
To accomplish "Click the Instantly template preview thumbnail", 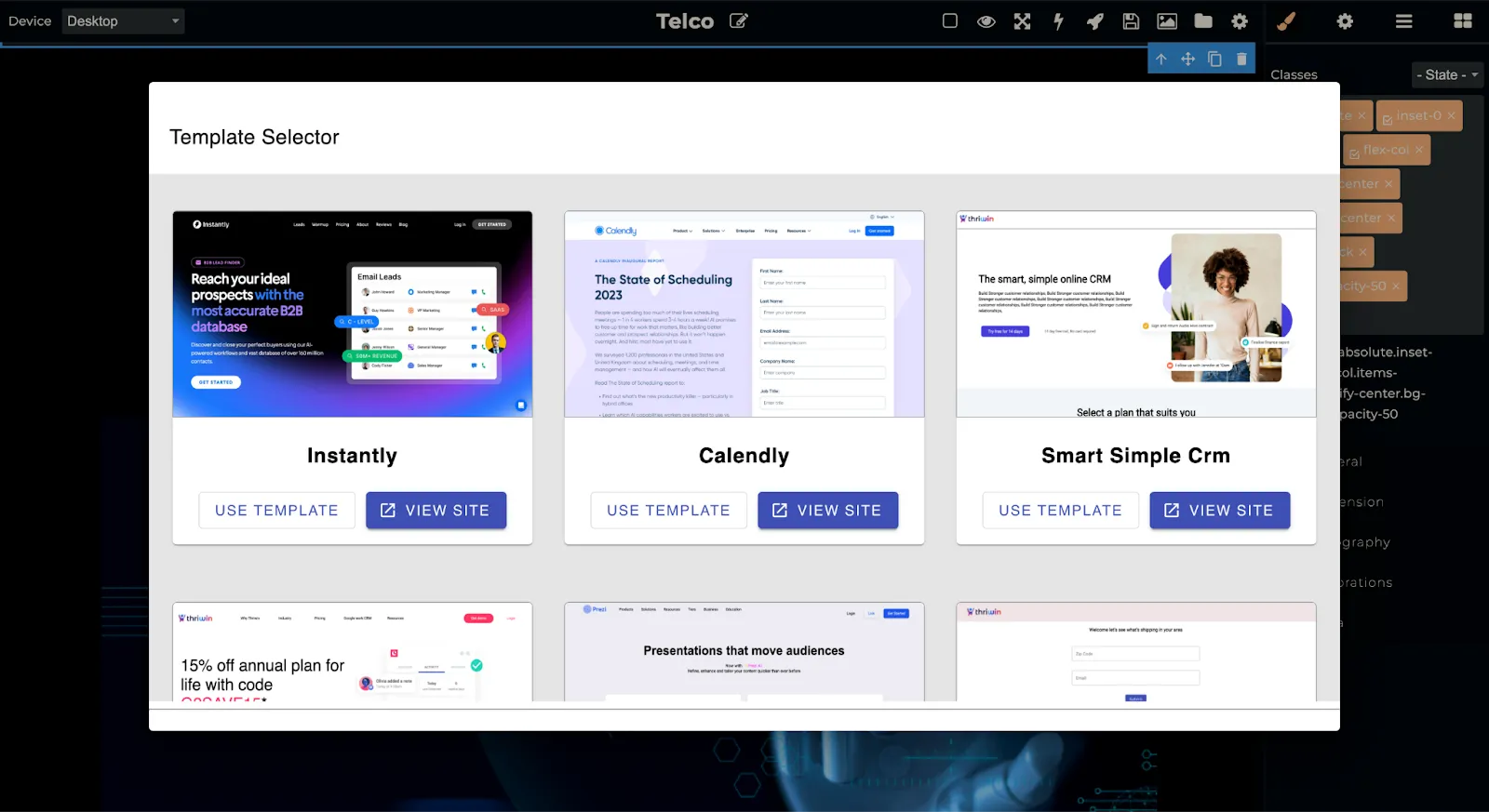I will tap(353, 314).
